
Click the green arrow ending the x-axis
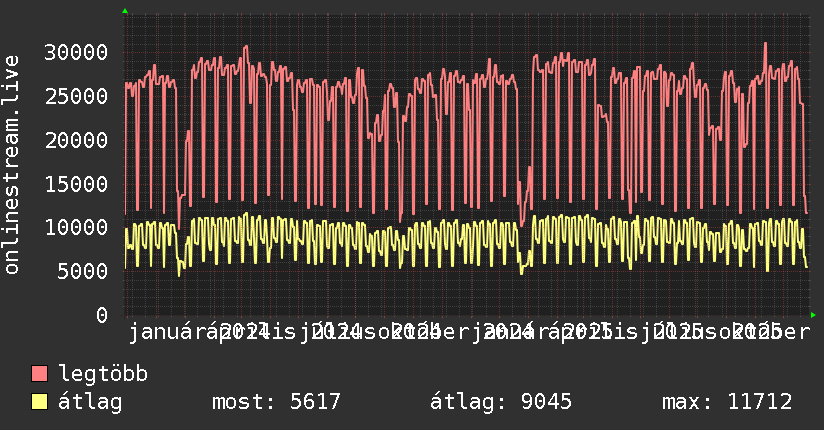click(x=814, y=315)
